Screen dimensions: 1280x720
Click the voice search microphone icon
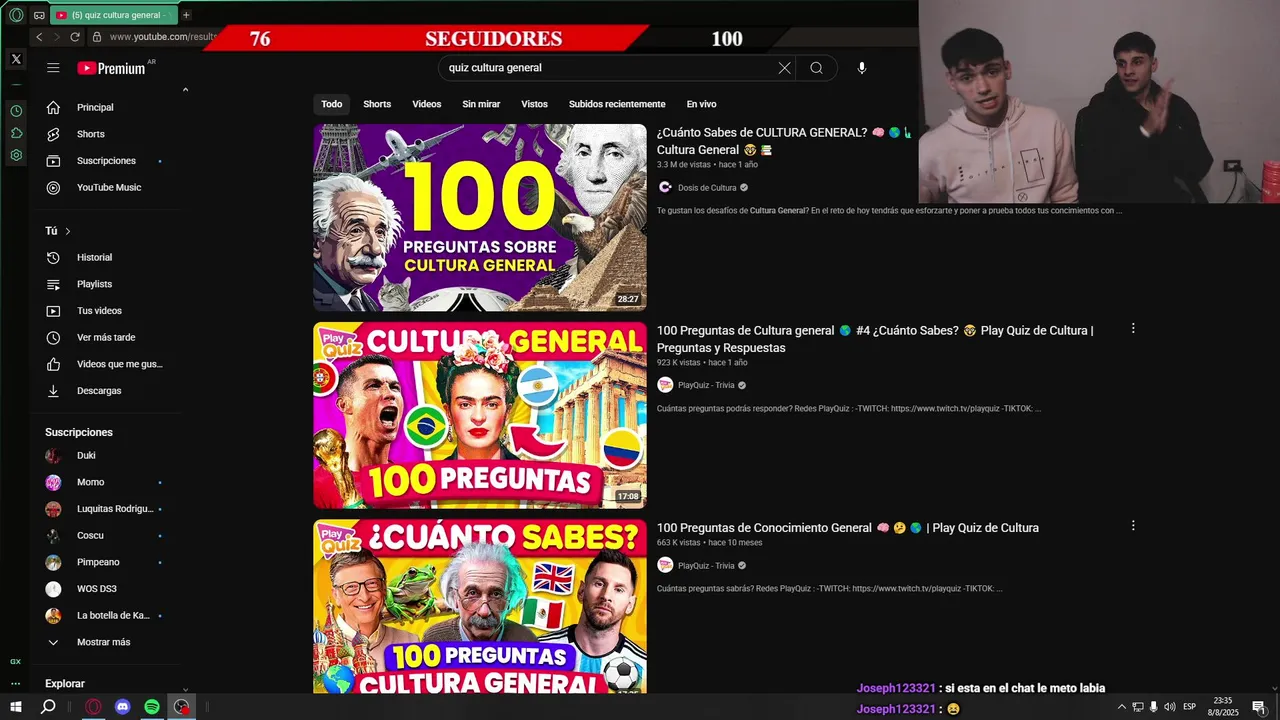coord(862,68)
